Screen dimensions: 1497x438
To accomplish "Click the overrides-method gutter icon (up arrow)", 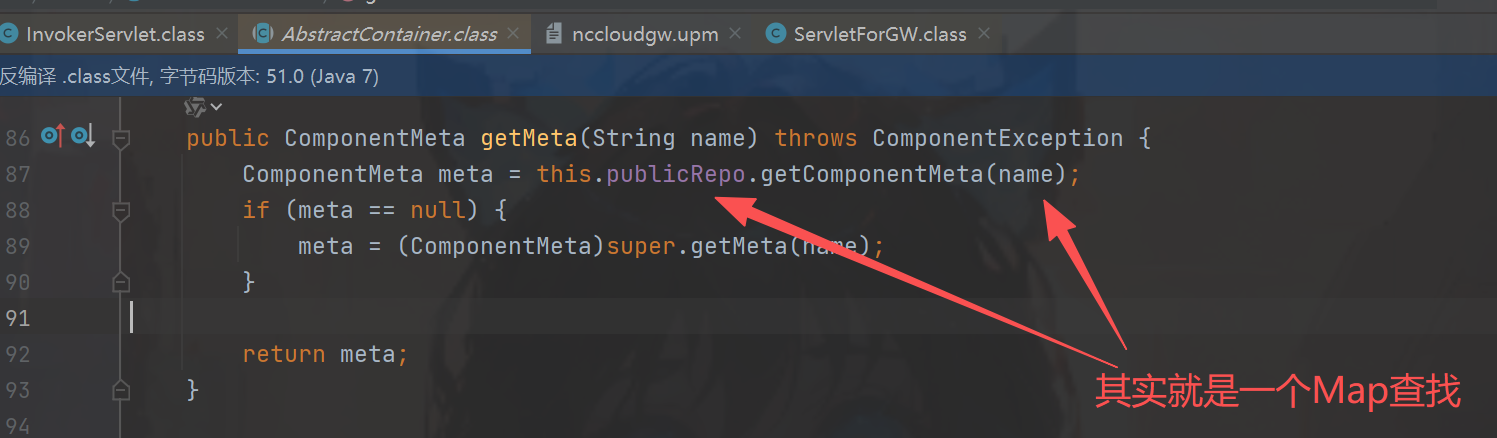I will coord(52,137).
